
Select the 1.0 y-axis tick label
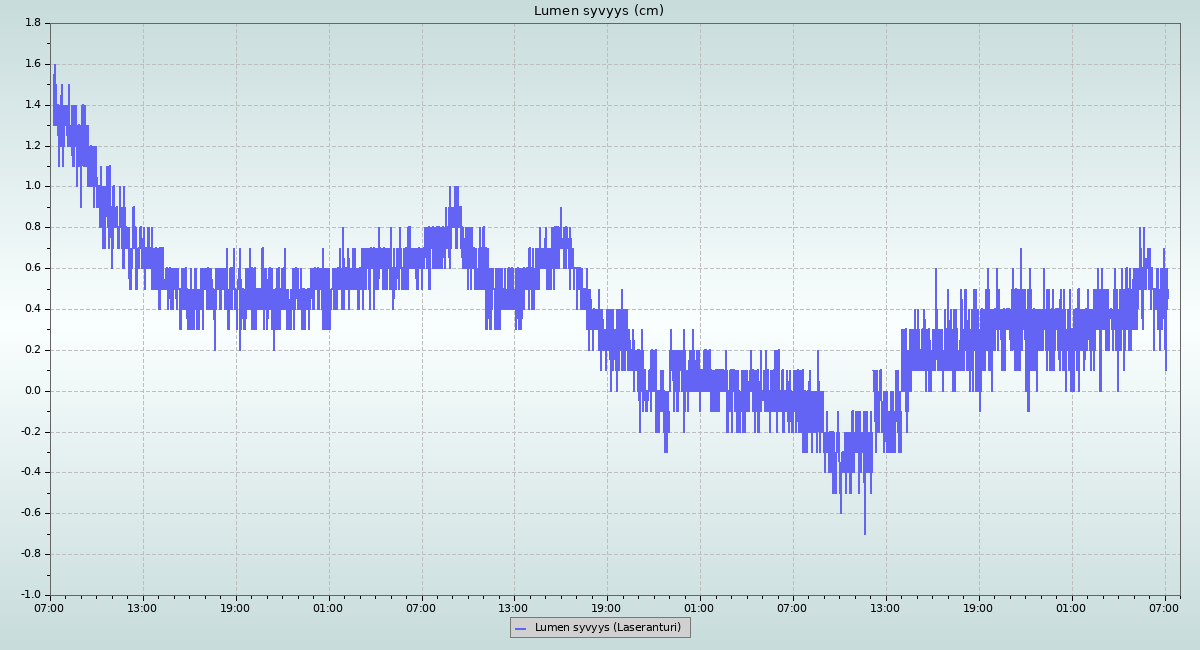(x=32, y=186)
